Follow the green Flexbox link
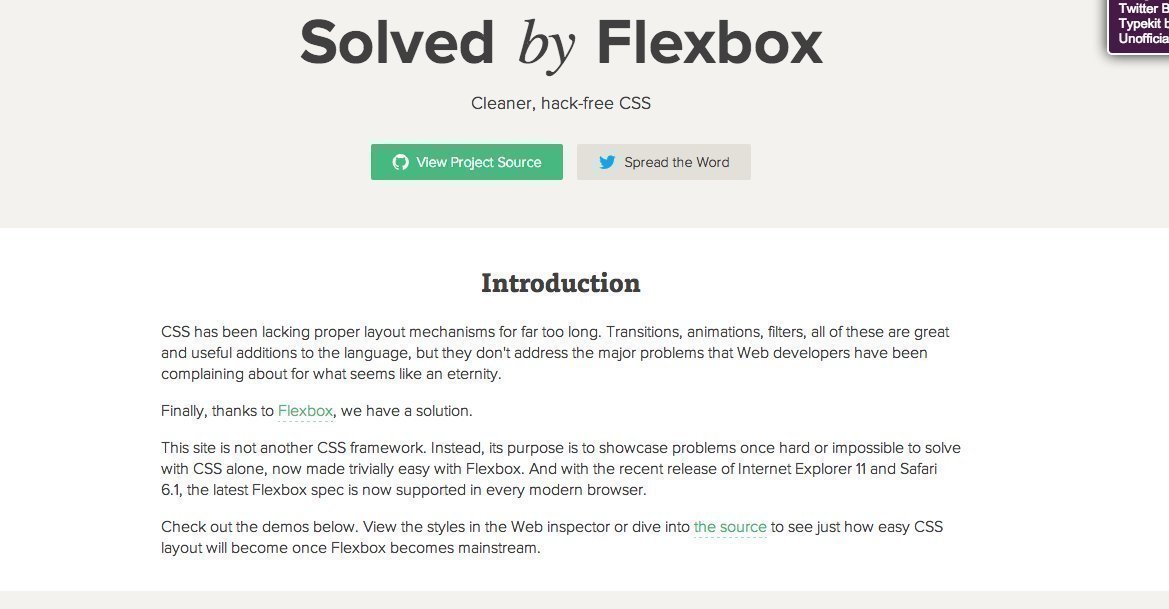Screen dimensions: 1169x609 click(305, 411)
